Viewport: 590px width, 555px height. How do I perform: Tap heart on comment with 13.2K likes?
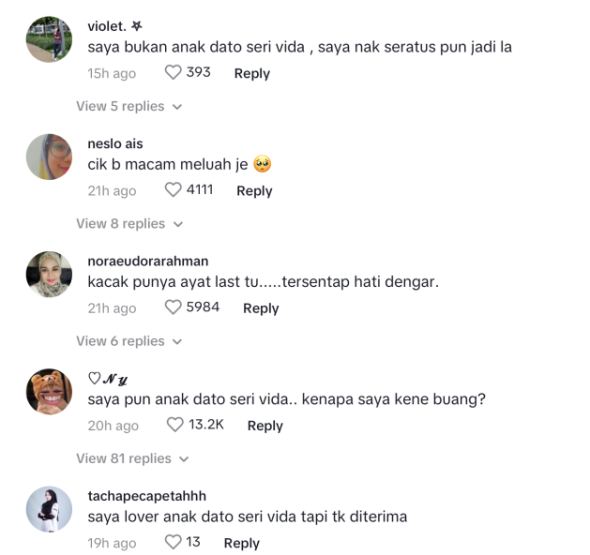tap(175, 424)
